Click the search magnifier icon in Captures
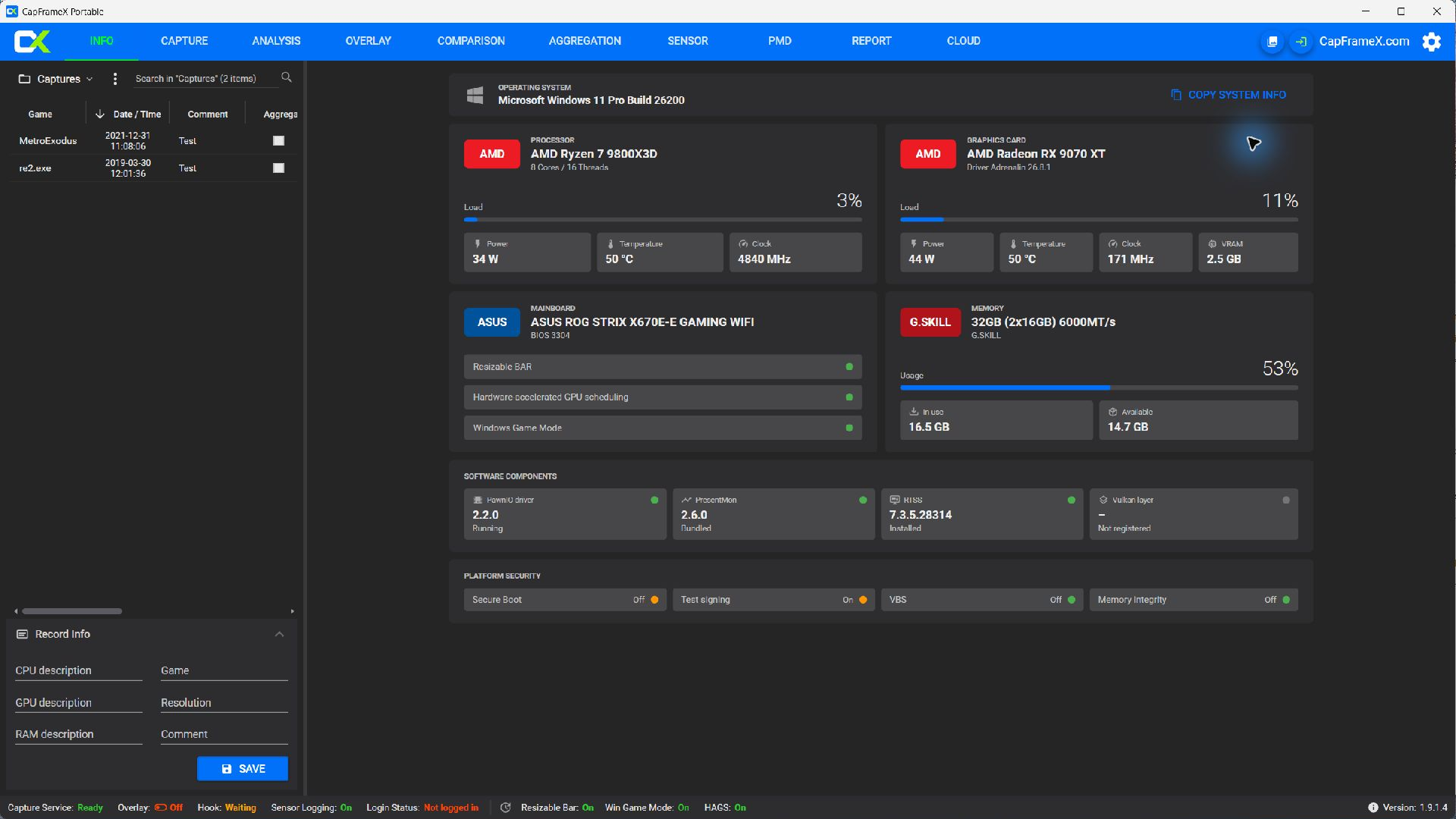 coord(287,77)
